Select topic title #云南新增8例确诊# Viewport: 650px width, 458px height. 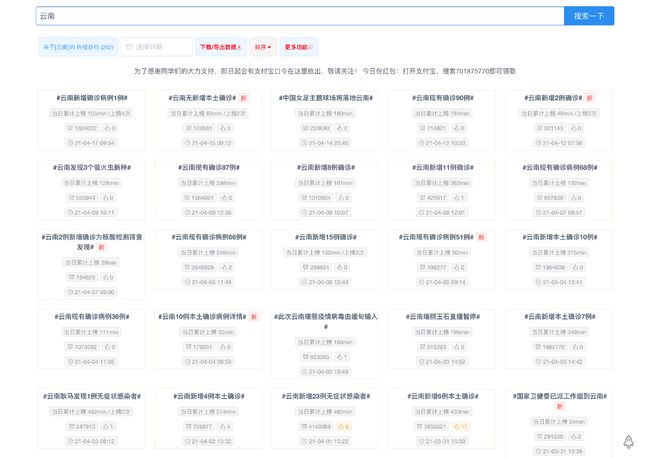[326, 168]
